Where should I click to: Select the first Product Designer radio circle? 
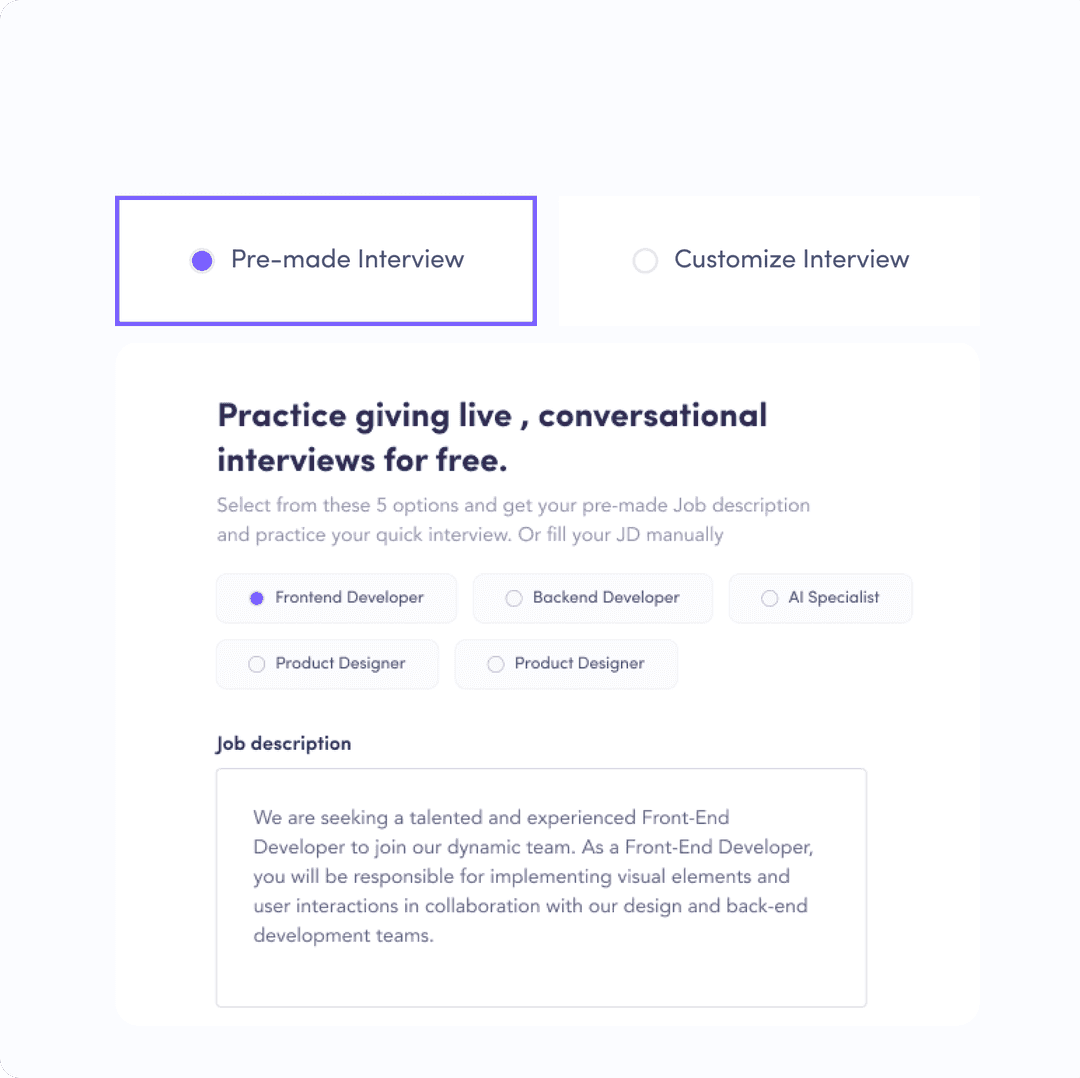coord(256,664)
